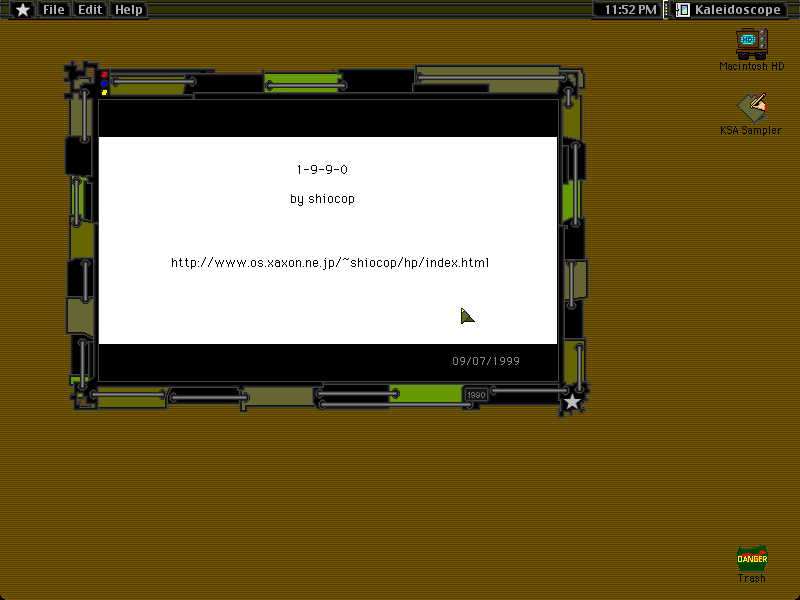Click the blue window widget button

click(104, 83)
